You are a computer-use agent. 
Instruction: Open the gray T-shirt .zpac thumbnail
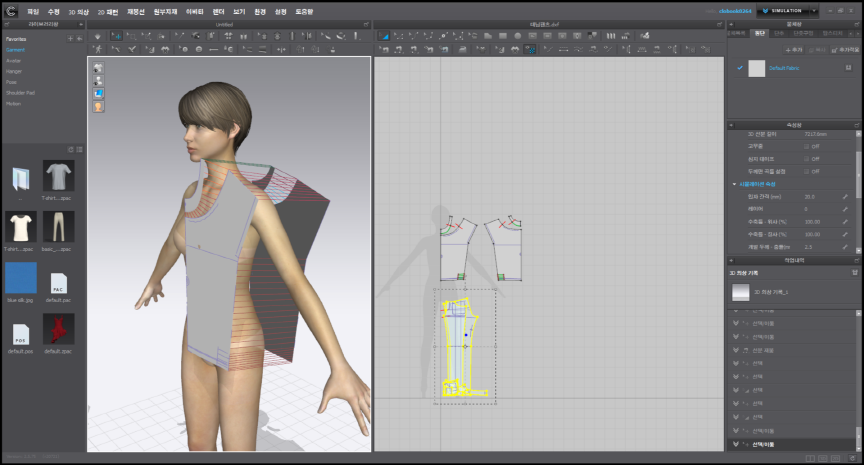click(58, 176)
